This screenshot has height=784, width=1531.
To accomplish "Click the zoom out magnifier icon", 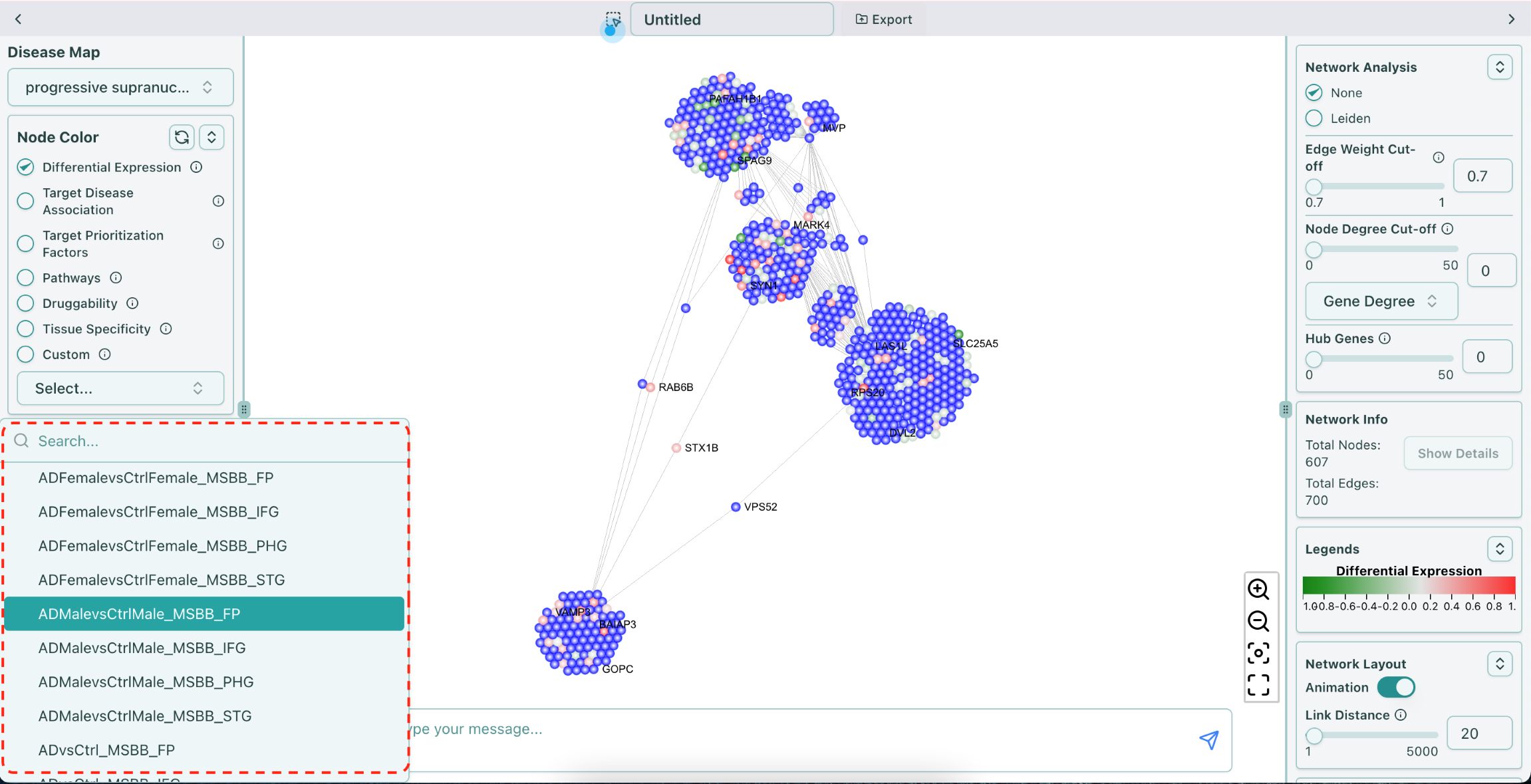I will coord(1258,621).
